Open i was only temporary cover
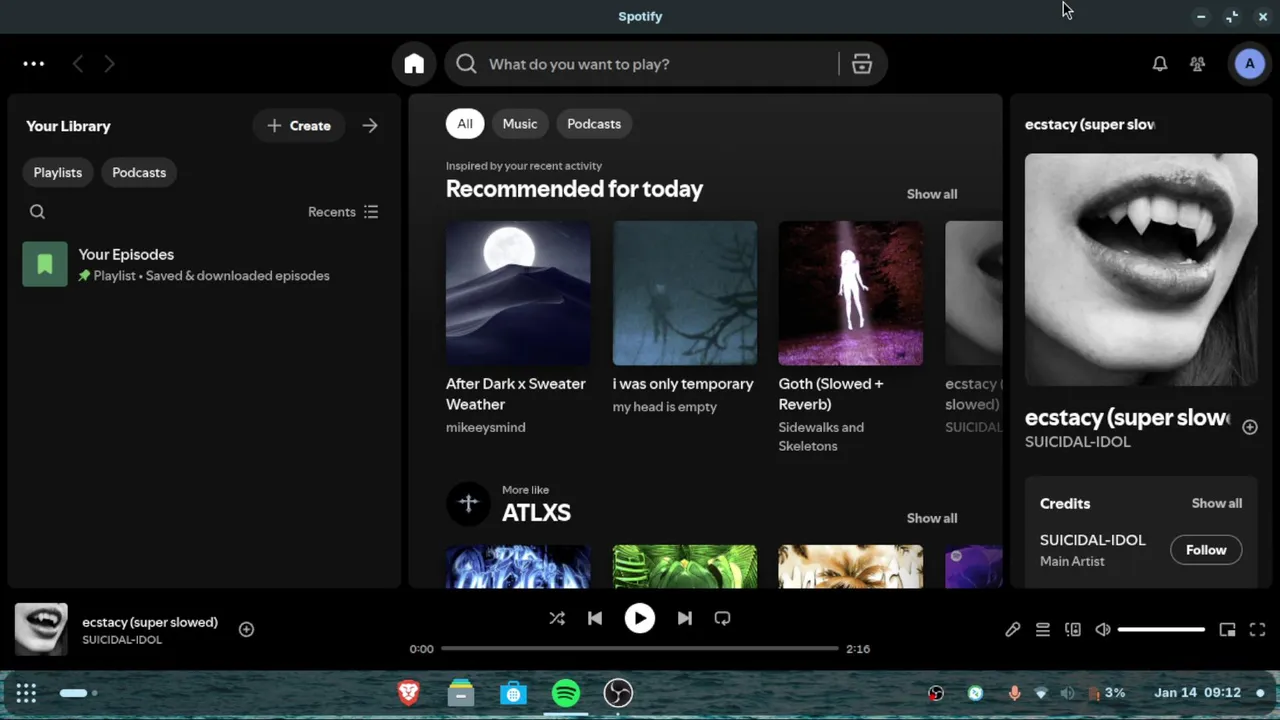This screenshot has height=720, width=1280. (x=685, y=293)
